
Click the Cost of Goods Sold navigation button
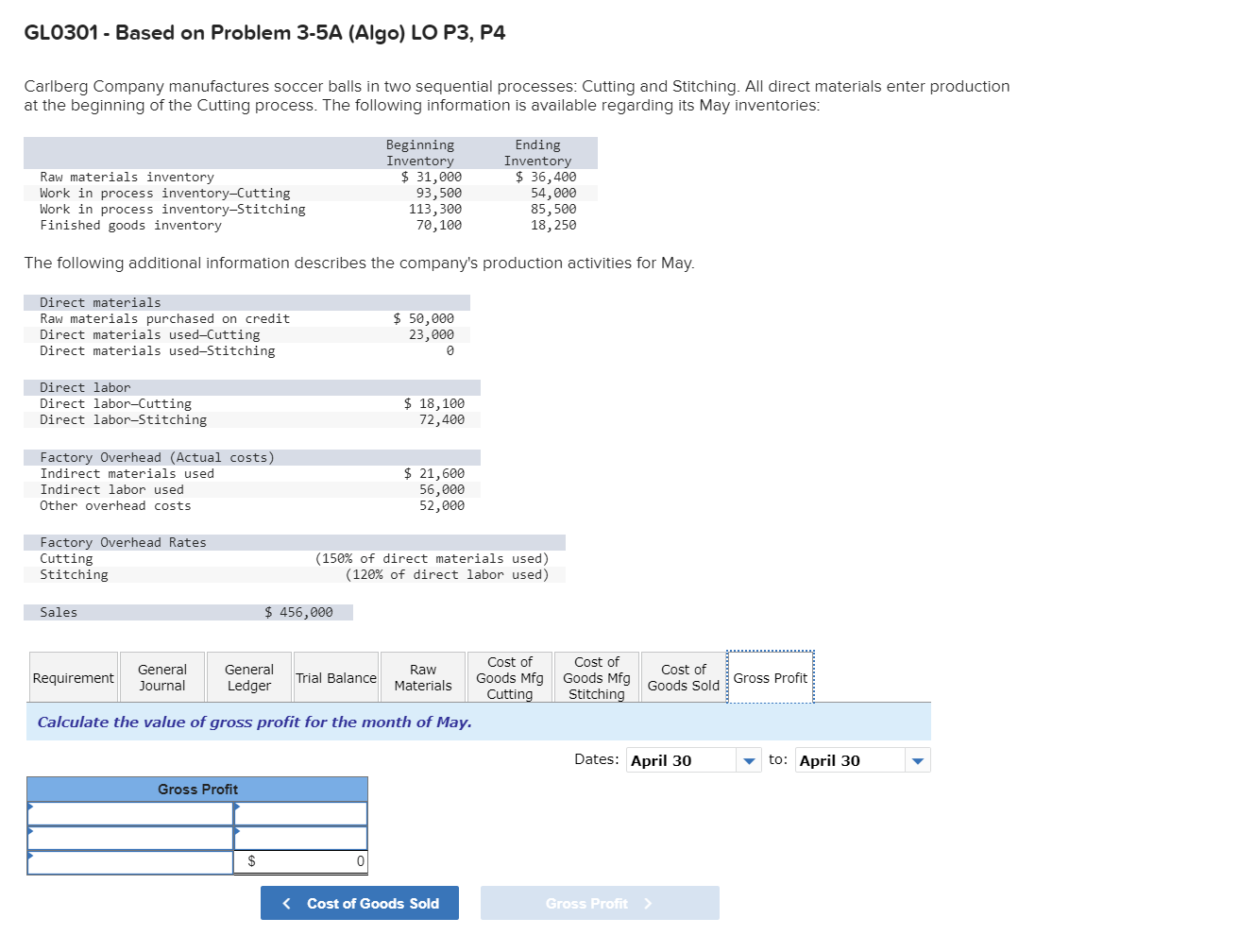pyautogui.click(x=359, y=903)
